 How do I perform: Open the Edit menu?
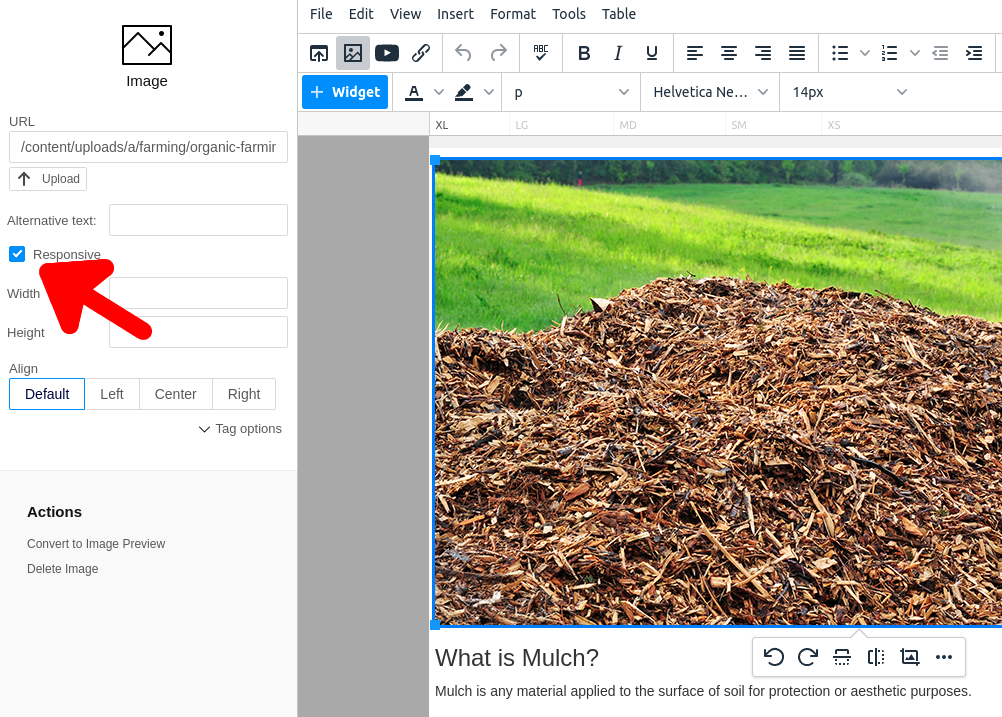click(x=361, y=14)
